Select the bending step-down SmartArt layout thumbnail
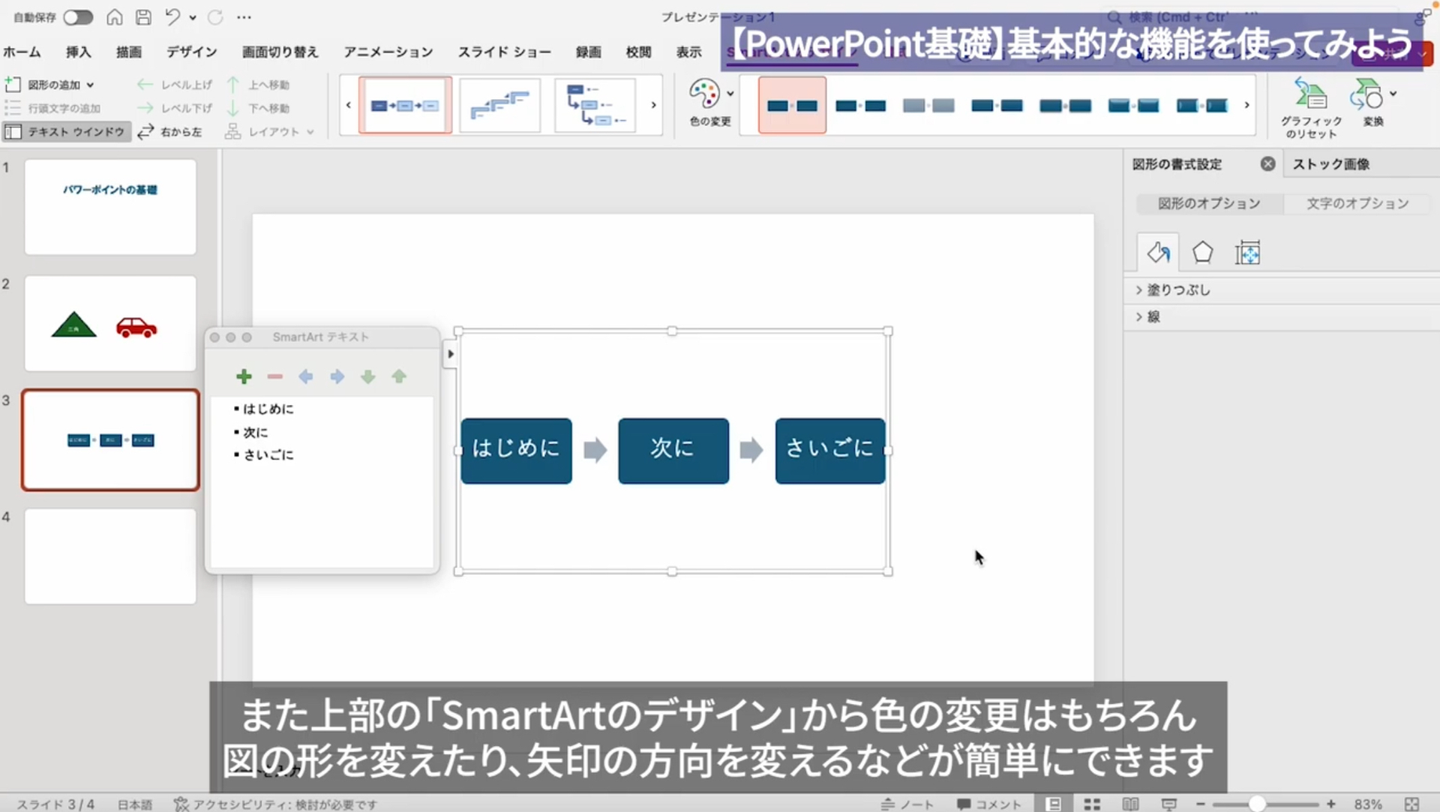This screenshot has height=812, width=1440. (595, 105)
